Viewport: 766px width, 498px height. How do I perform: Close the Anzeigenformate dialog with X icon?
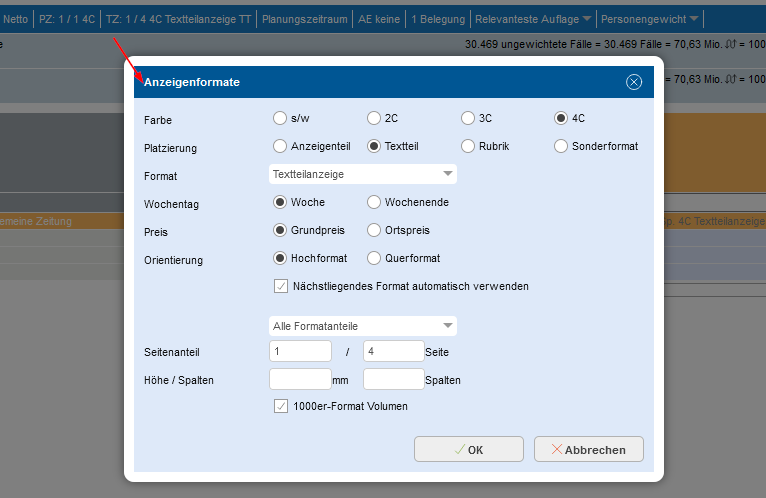coord(633,82)
